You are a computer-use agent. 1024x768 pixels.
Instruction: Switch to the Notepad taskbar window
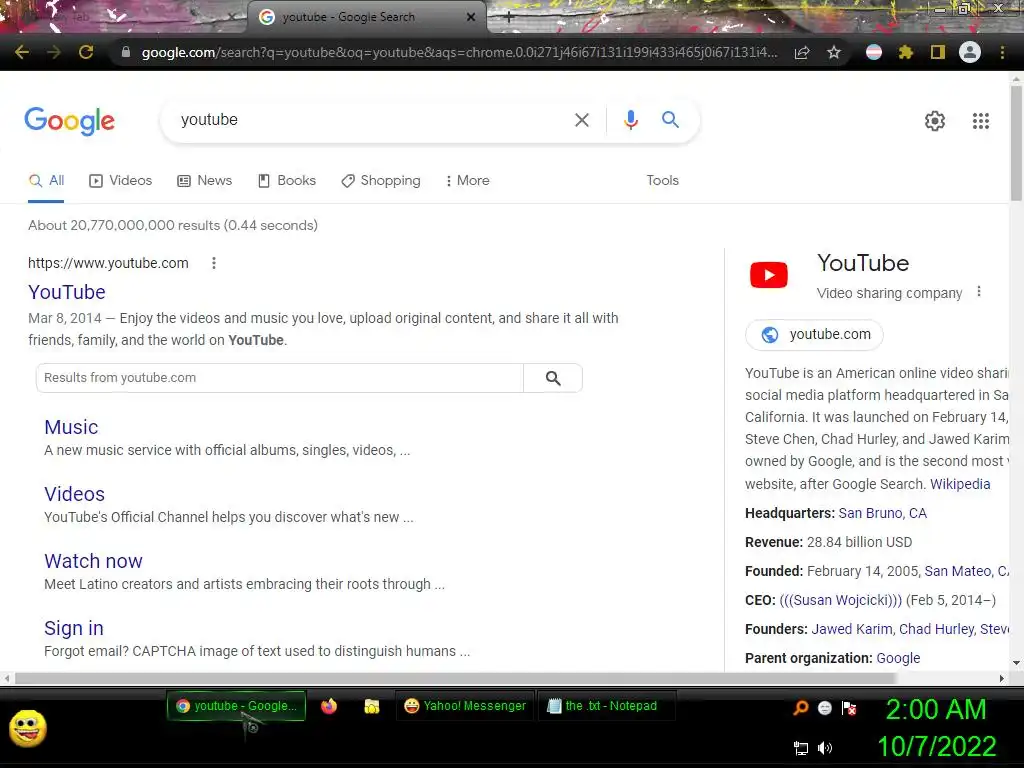[x=606, y=706]
